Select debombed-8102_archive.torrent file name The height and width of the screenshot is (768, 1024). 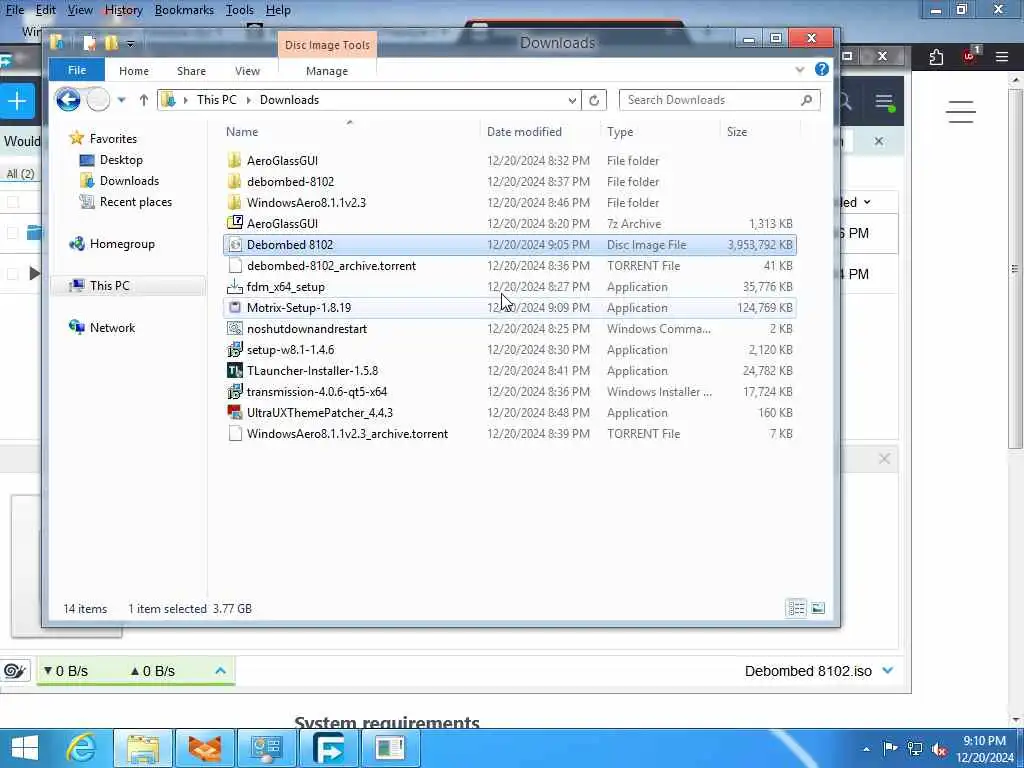click(331, 266)
